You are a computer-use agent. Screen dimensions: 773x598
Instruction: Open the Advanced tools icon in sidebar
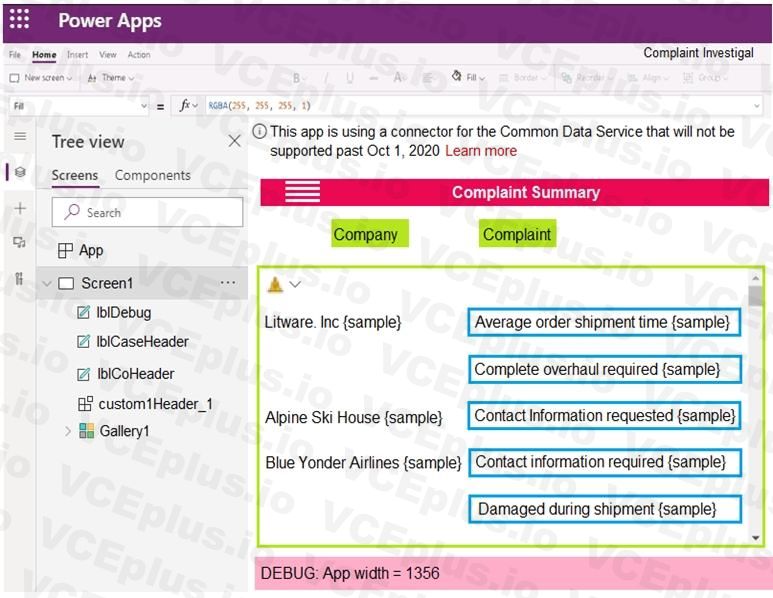(x=20, y=279)
